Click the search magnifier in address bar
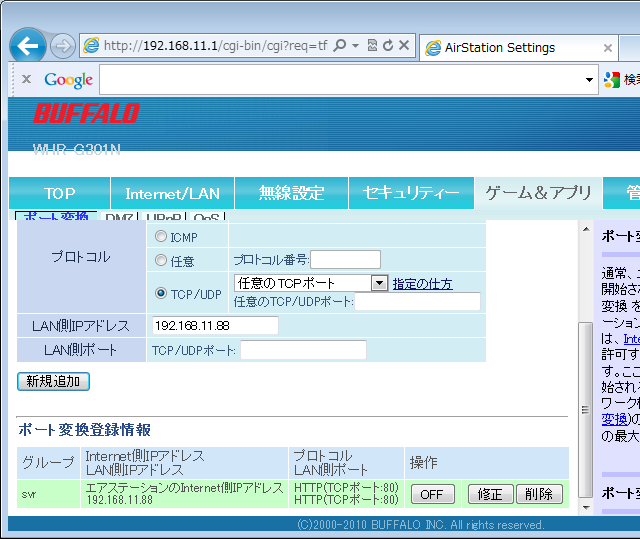 [x=339, y=45]
